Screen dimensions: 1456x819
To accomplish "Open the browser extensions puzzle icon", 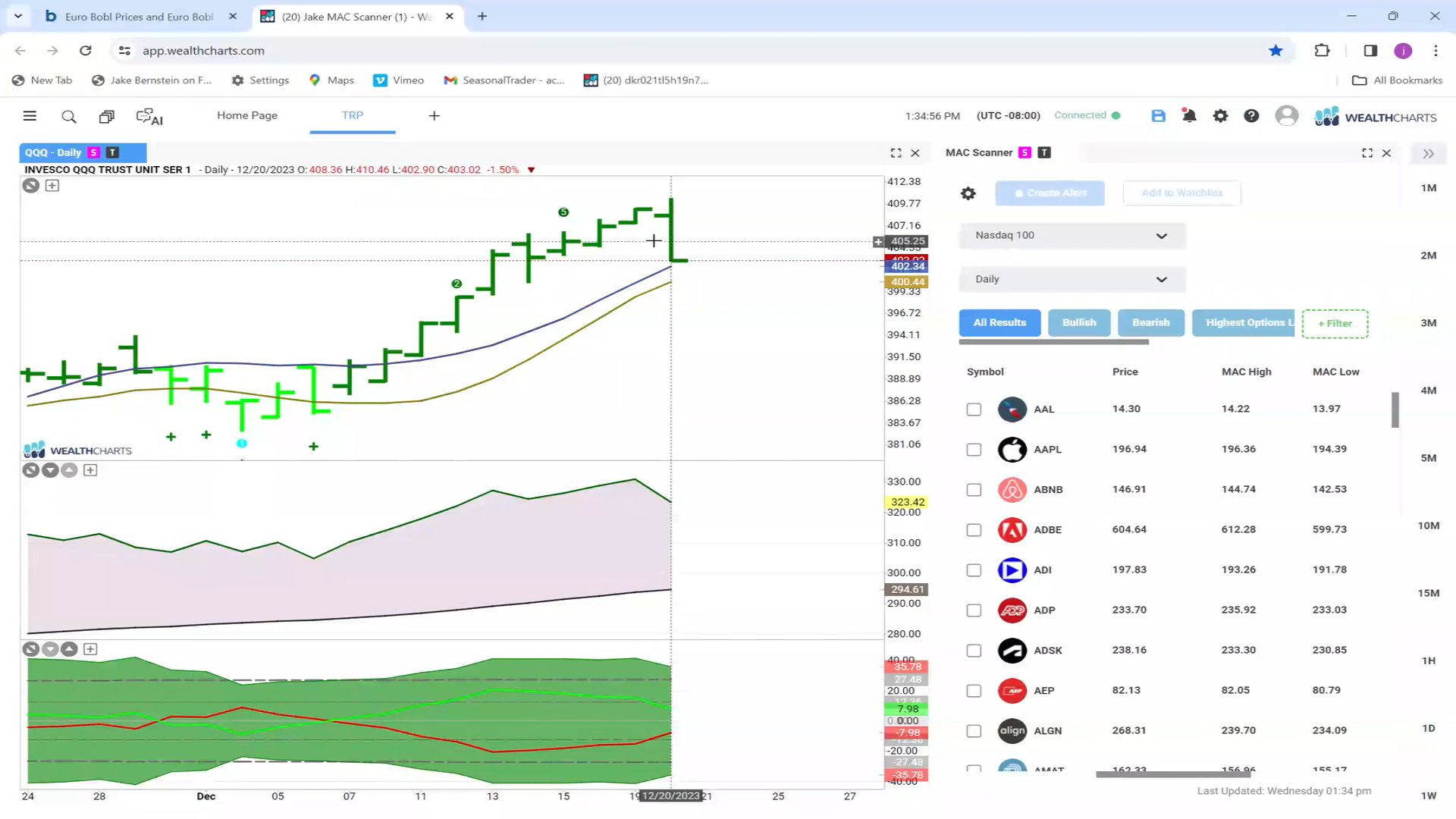I will click(1322, 51).
